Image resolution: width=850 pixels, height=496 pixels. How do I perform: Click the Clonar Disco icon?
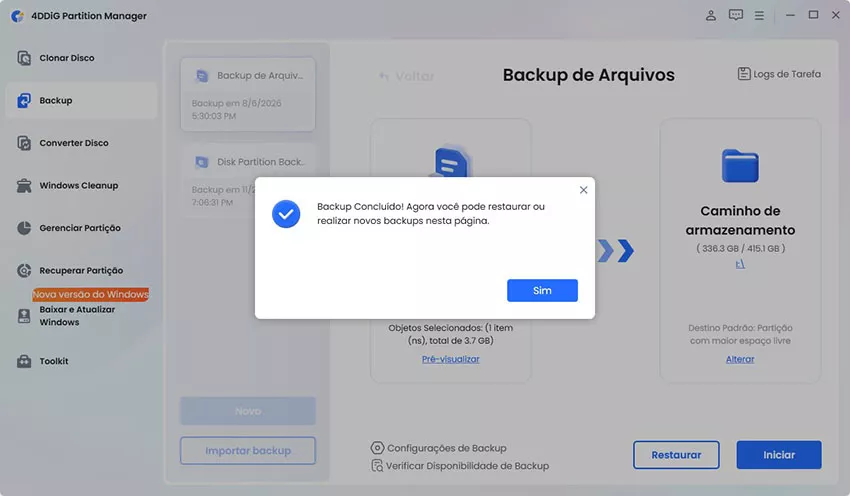[x=24, y=58]
